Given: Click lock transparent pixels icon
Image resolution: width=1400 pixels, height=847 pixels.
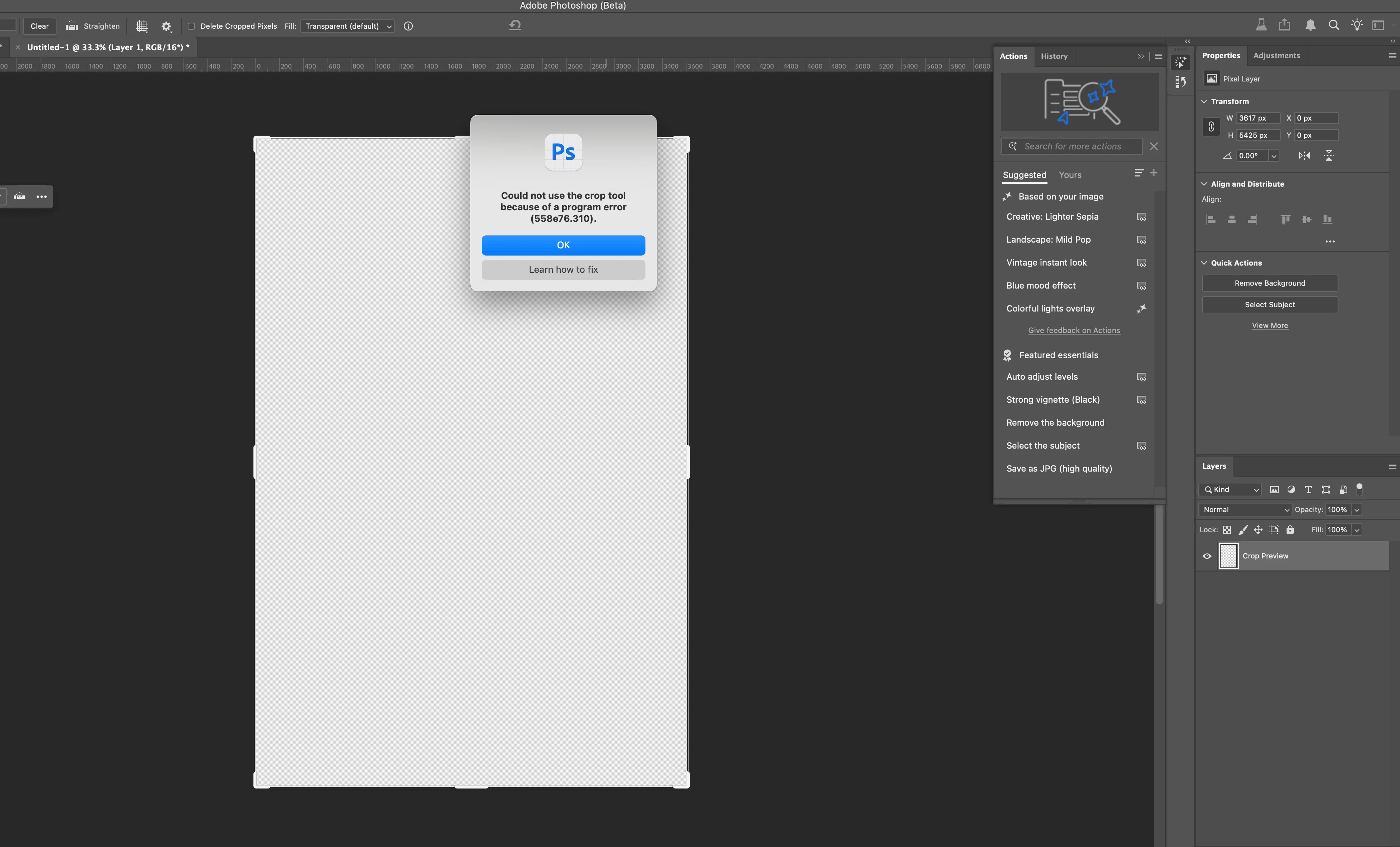Looking at the screenshot, I should coord(1227,529).
